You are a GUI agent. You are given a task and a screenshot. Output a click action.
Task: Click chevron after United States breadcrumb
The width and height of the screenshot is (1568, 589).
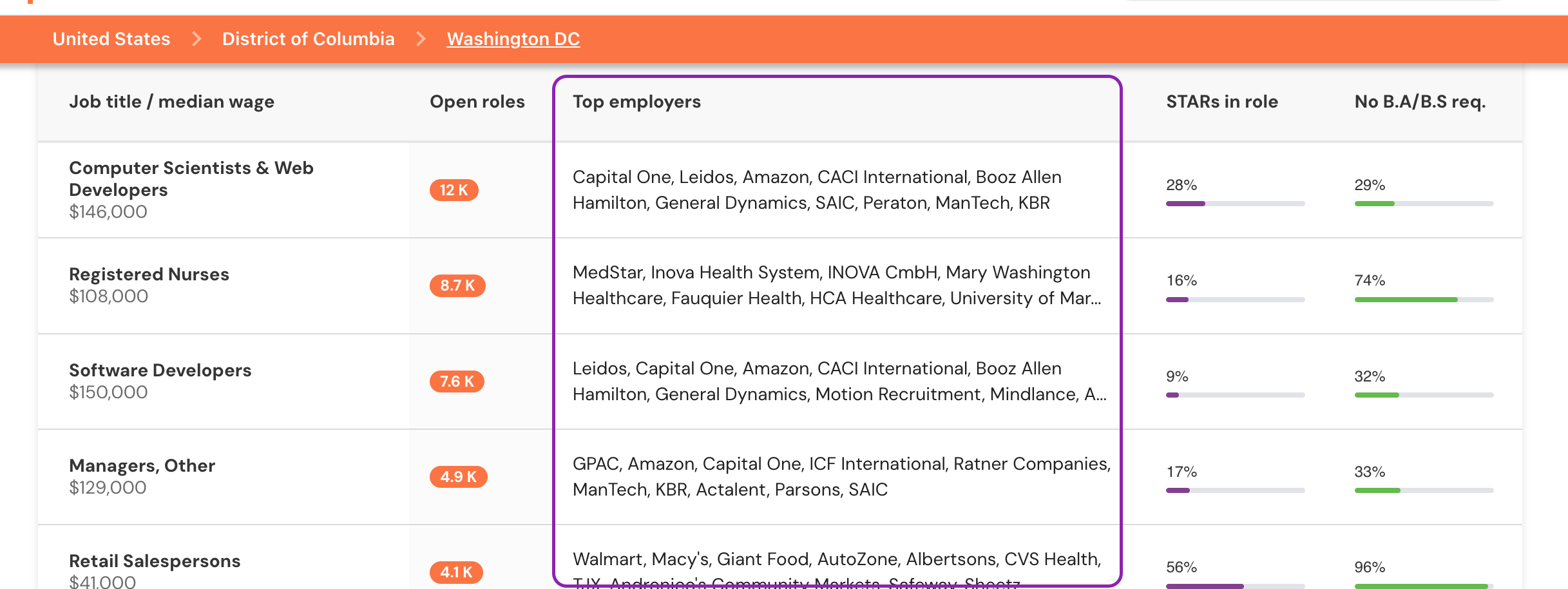click(196, 39)
